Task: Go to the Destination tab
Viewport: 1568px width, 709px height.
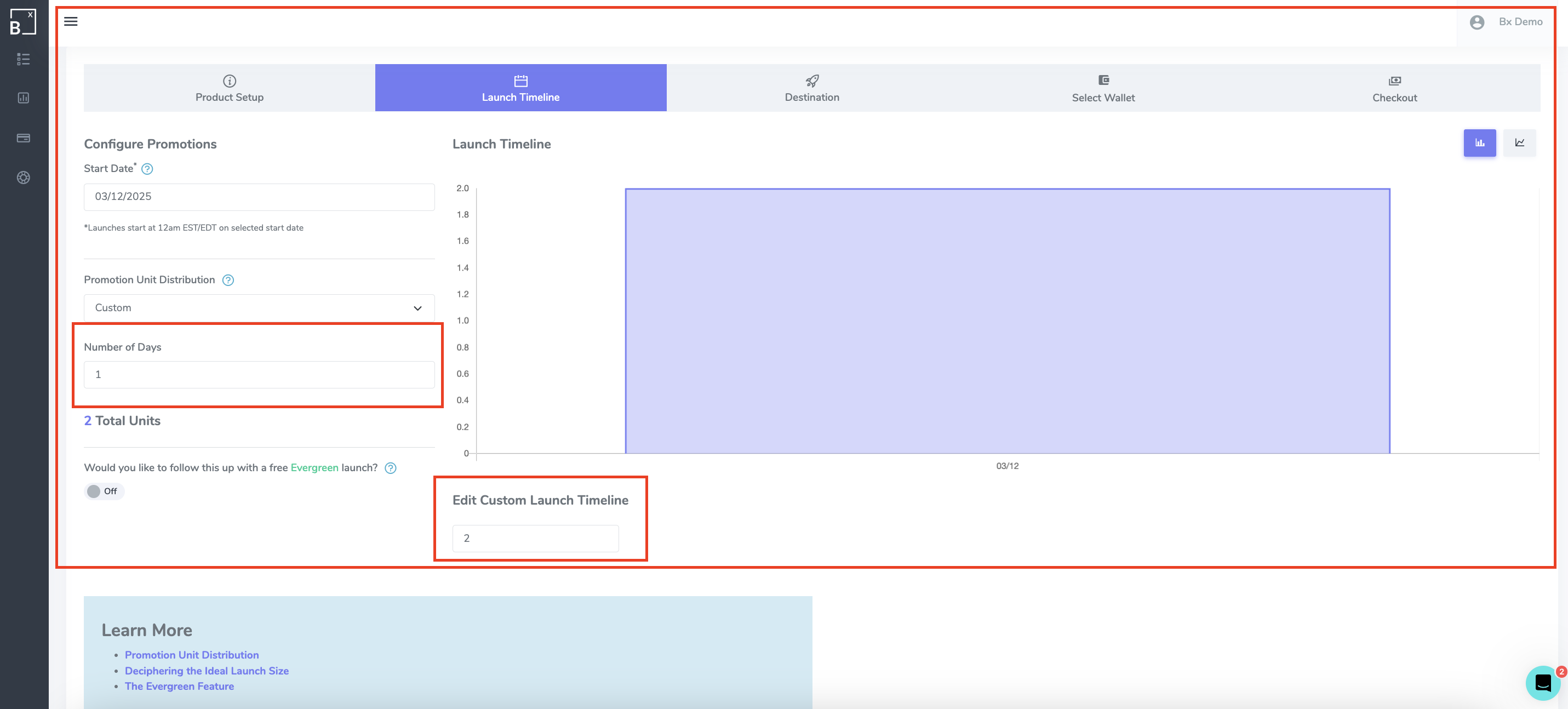Action: point(811,88)
